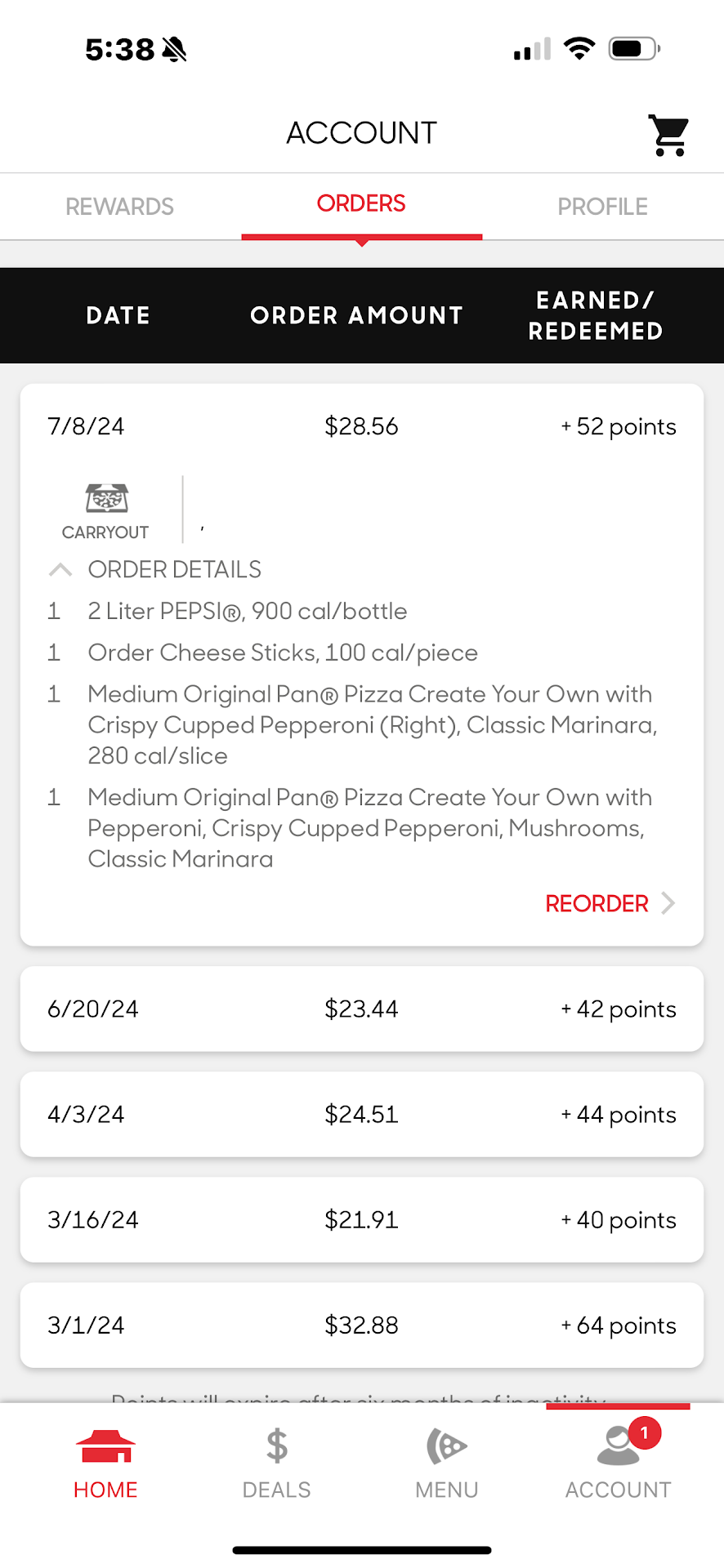Open Deals dollar sign icon
The width and height of the screenshot is (724, 1568).
[277, 1446]
